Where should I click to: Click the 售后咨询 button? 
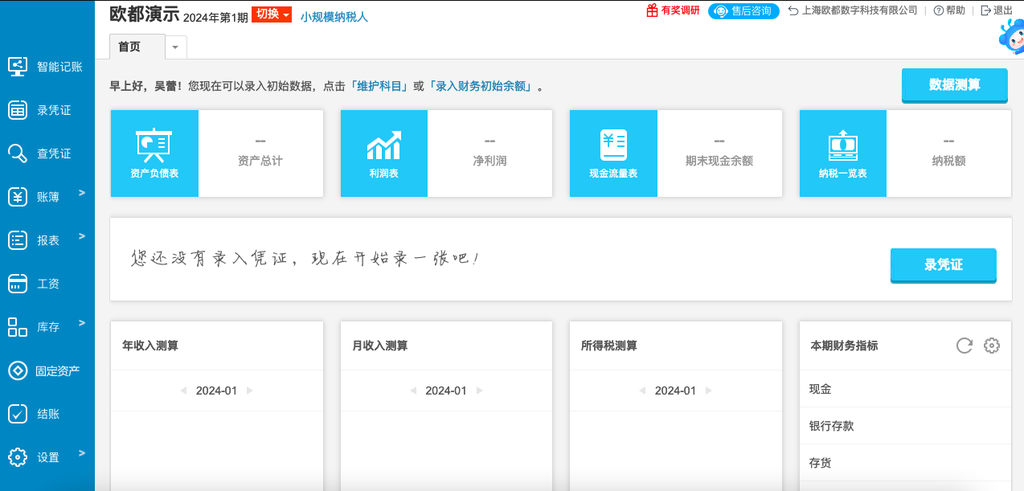click(x=744, y=10)
